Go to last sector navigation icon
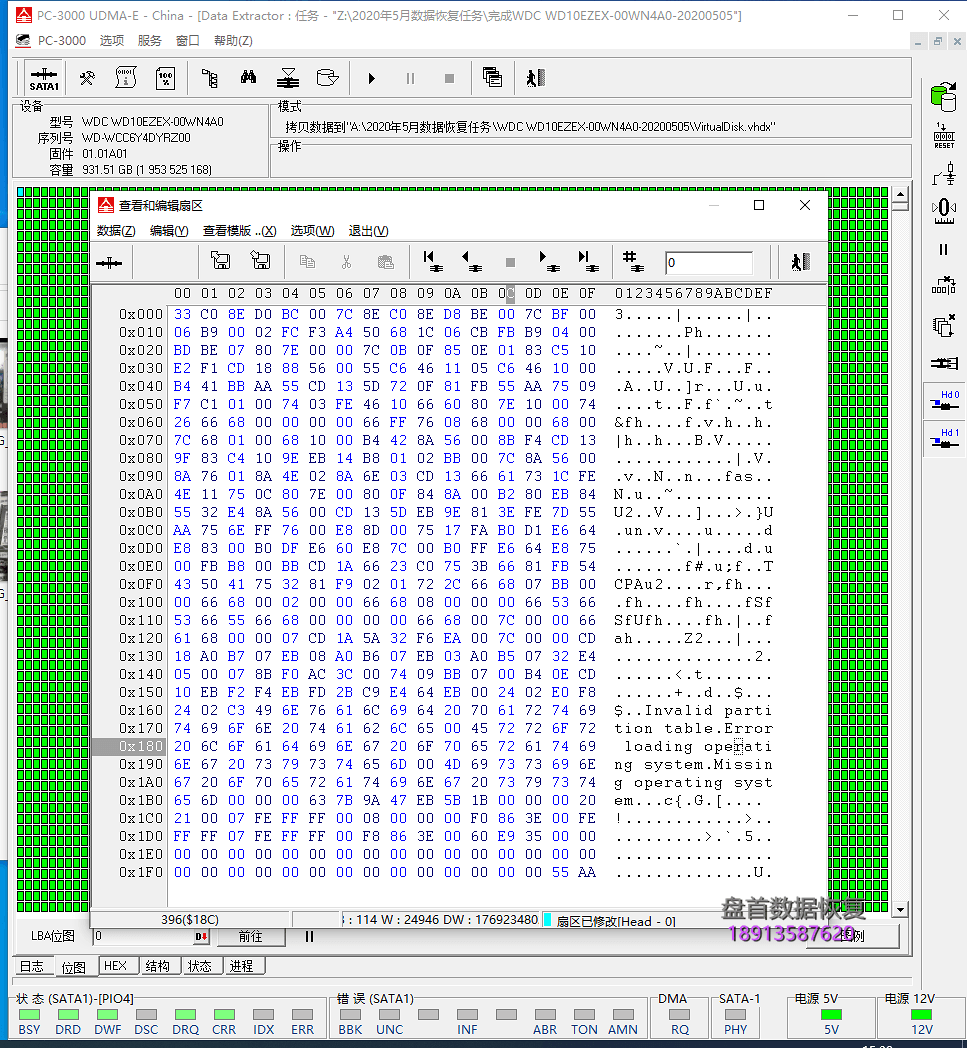The image size is (967, 1048). click(x=588, y=261)
